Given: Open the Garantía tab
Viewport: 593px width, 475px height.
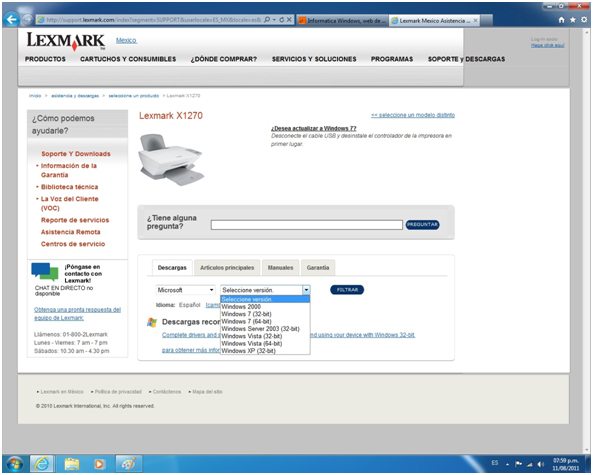Looking at the screenshot, I should pos(318,268).
